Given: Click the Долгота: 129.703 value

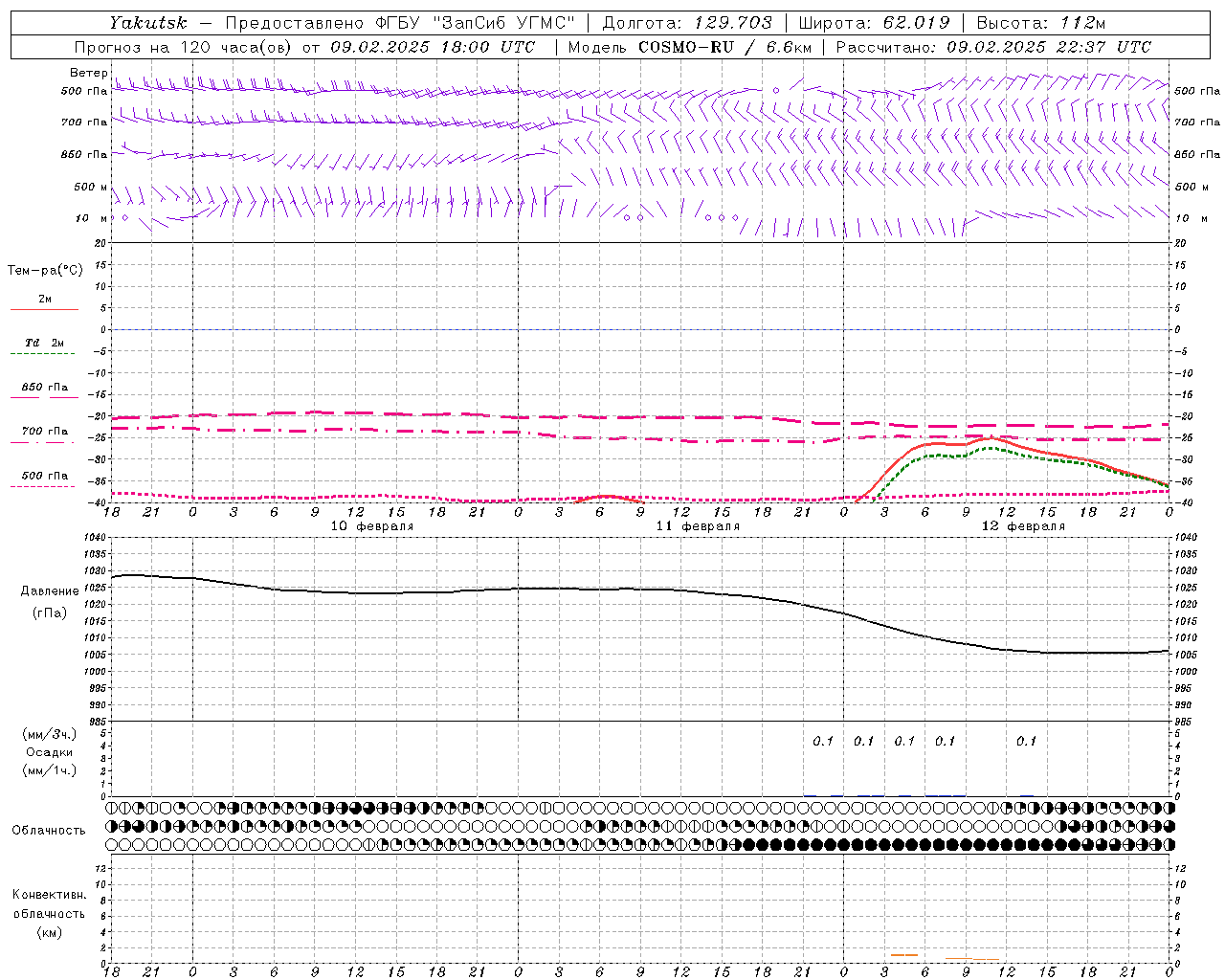Looking at the screenshot, I should (687, 23).
